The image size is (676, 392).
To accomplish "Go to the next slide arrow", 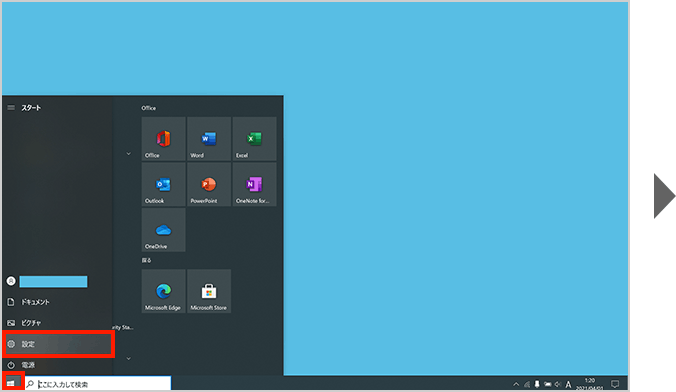I will coord(664,196).
